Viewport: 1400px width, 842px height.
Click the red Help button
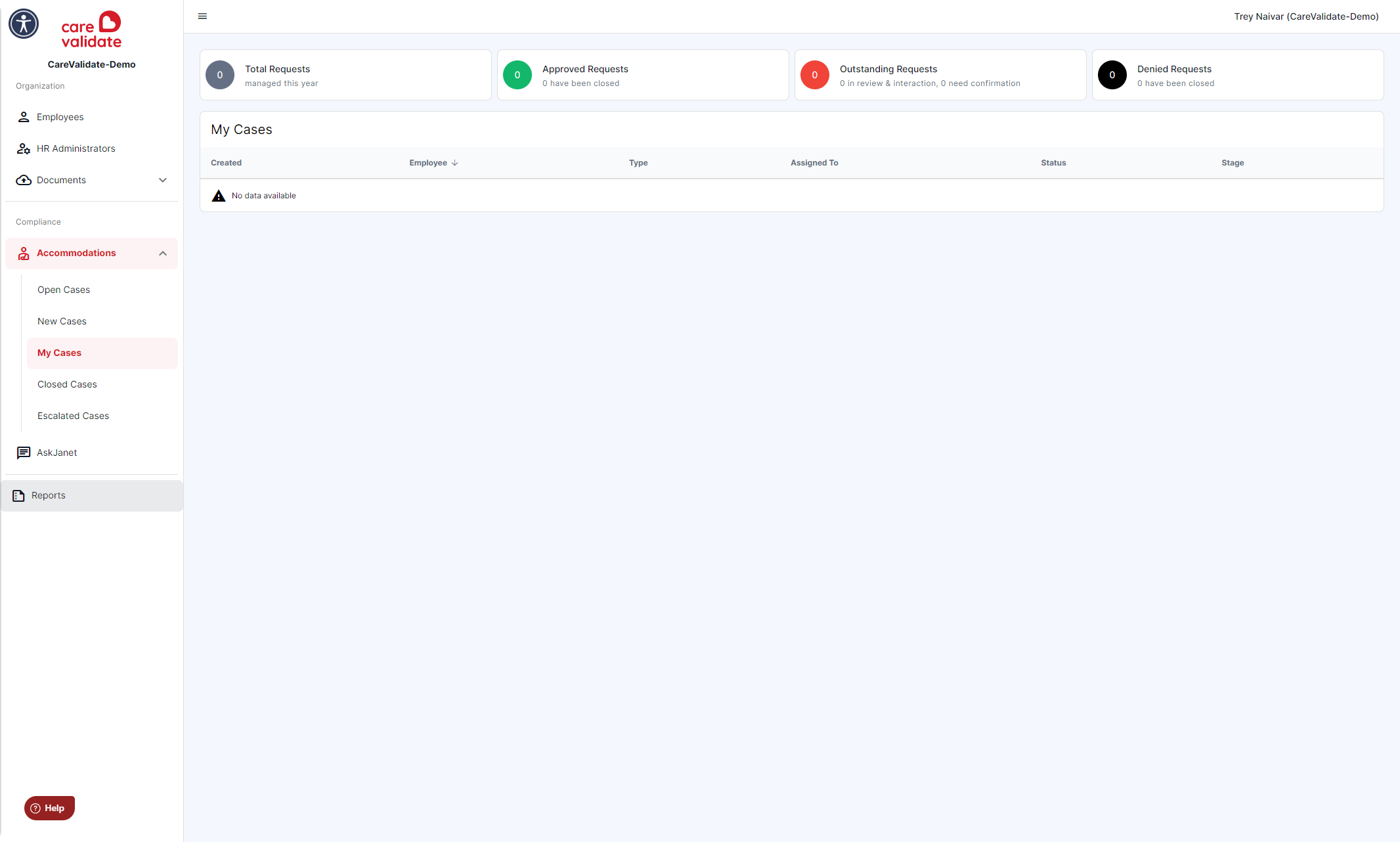(49, 808)
